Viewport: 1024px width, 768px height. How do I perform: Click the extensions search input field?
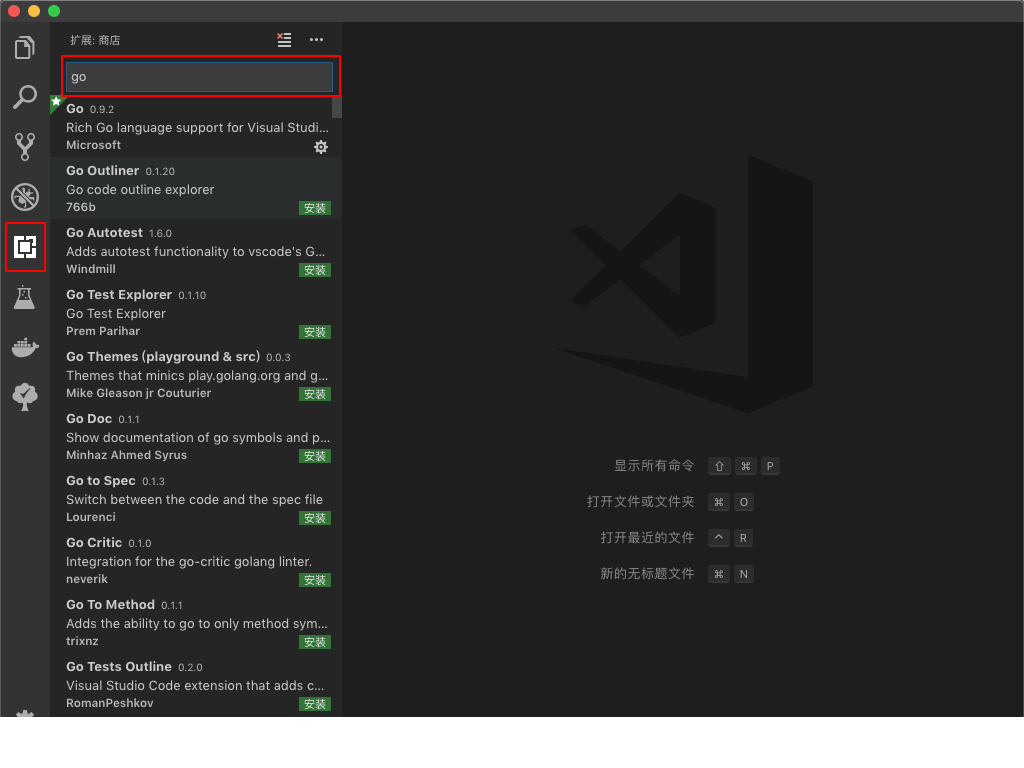[x=199, y=76]
